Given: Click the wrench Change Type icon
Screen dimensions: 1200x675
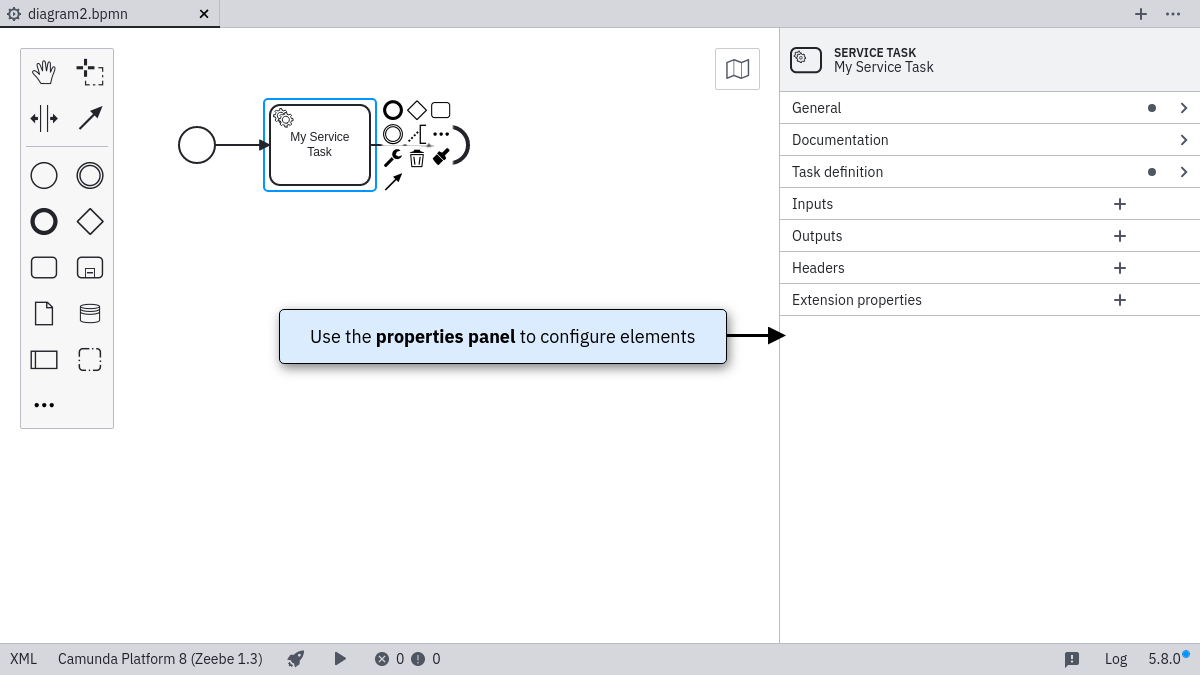Looking at the screenshot, I should pos(392,158).
